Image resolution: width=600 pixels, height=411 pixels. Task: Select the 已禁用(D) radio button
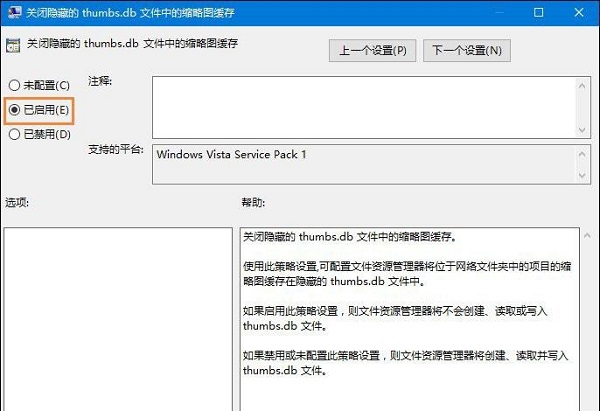click(14, 134)
